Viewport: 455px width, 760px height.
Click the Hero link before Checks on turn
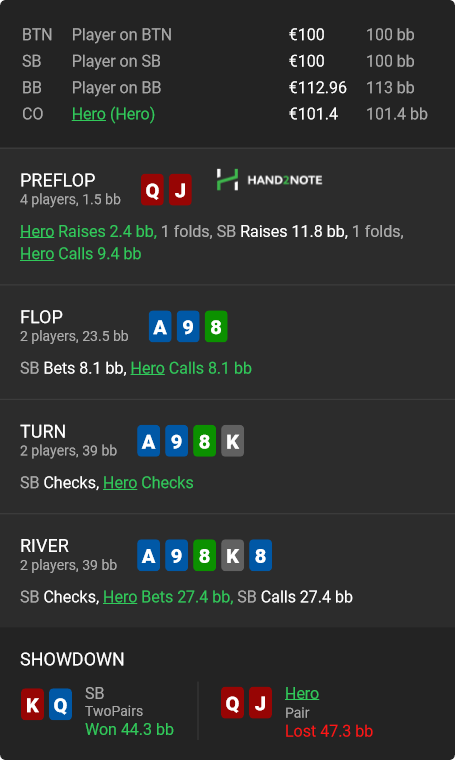point(120,483)
